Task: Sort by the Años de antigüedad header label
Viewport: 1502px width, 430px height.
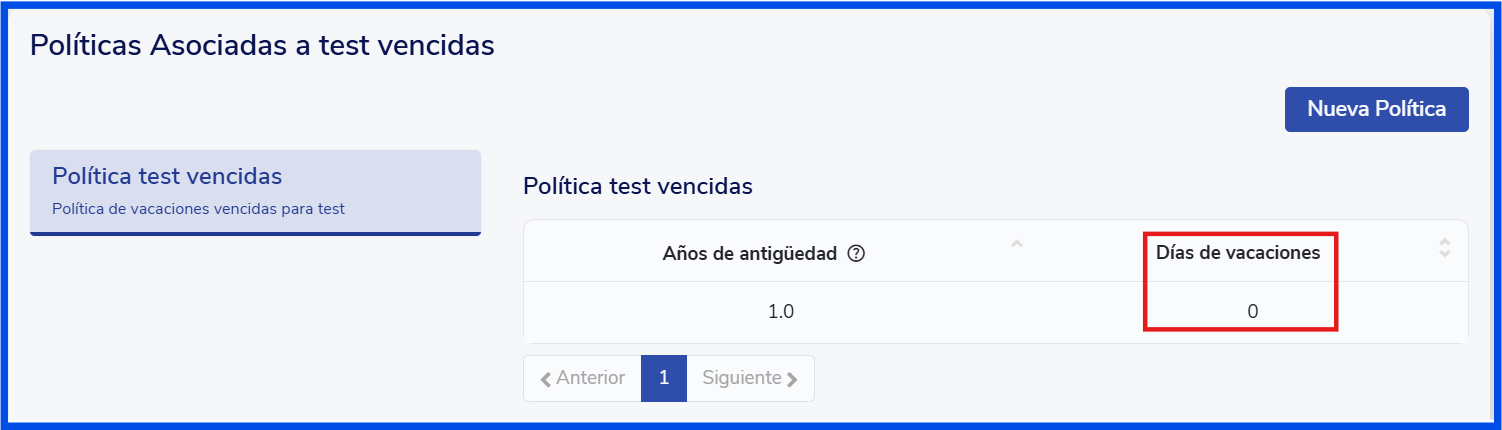Action: coord(749,254)
